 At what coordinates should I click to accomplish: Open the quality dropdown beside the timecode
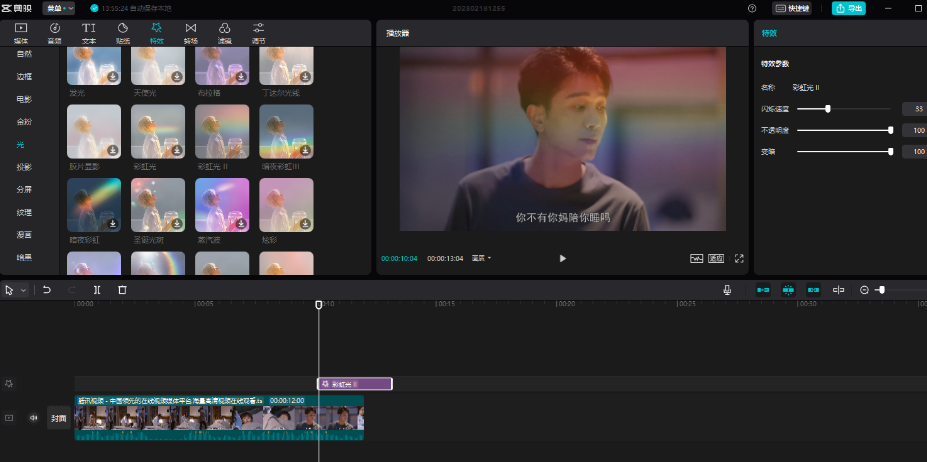481,259
